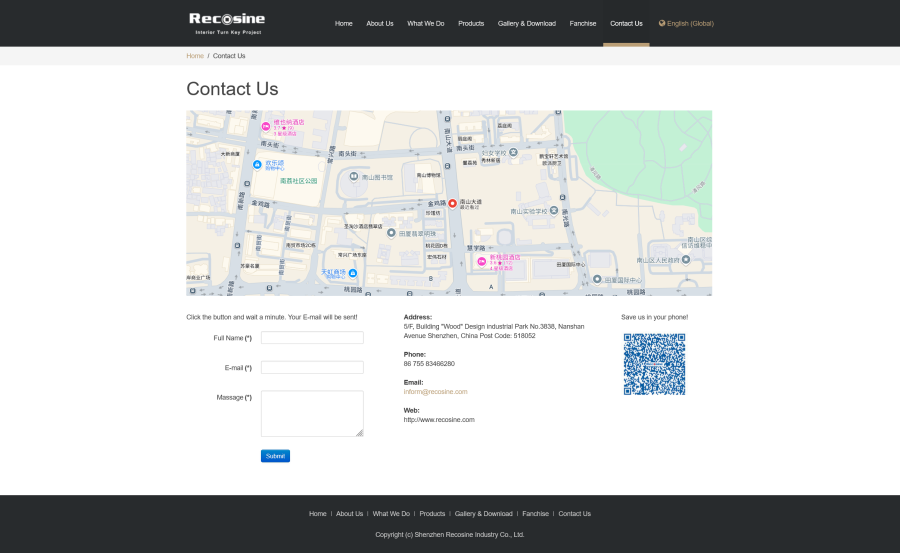Open the English (Global) language dropdown
The image size is (900, 553).
coord(689,23)
